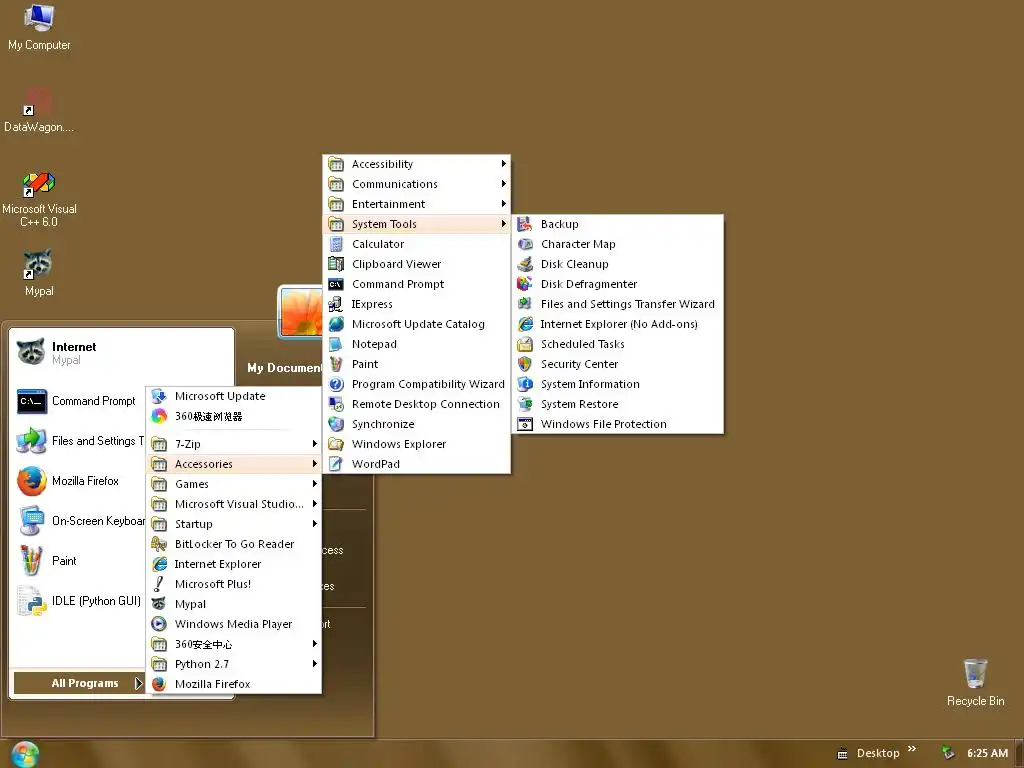Click the Windows Start orb
Viewport: 1024px width, 768px height.
tap(25, 754)
